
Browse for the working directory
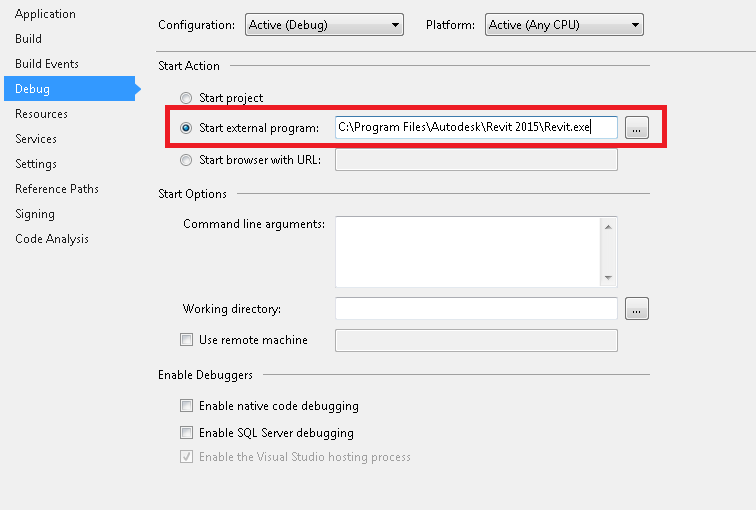637,309
